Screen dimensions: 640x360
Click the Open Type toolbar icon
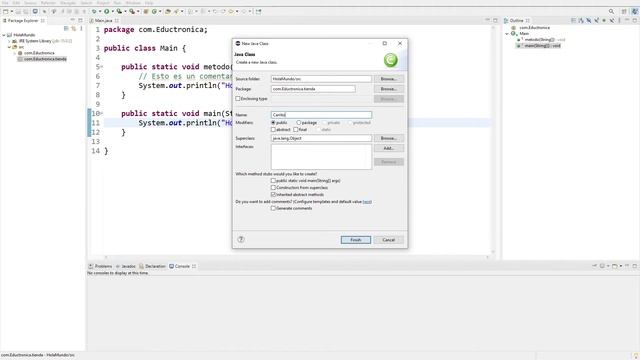pos(167,11)
